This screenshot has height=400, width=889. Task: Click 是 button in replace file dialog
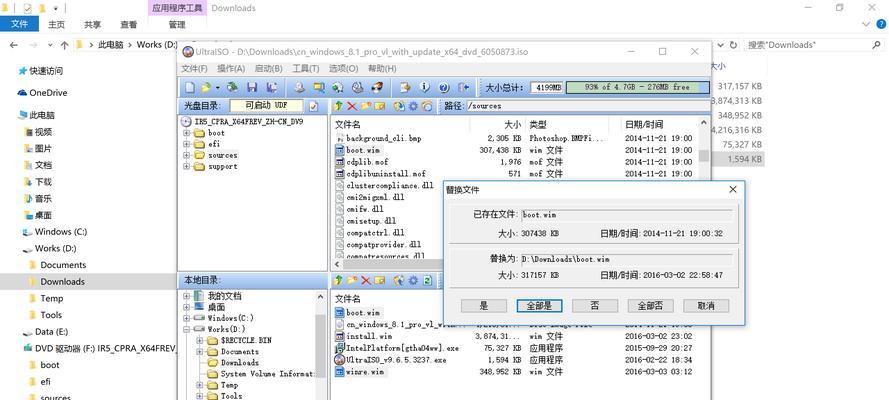[x=484, y=306]
